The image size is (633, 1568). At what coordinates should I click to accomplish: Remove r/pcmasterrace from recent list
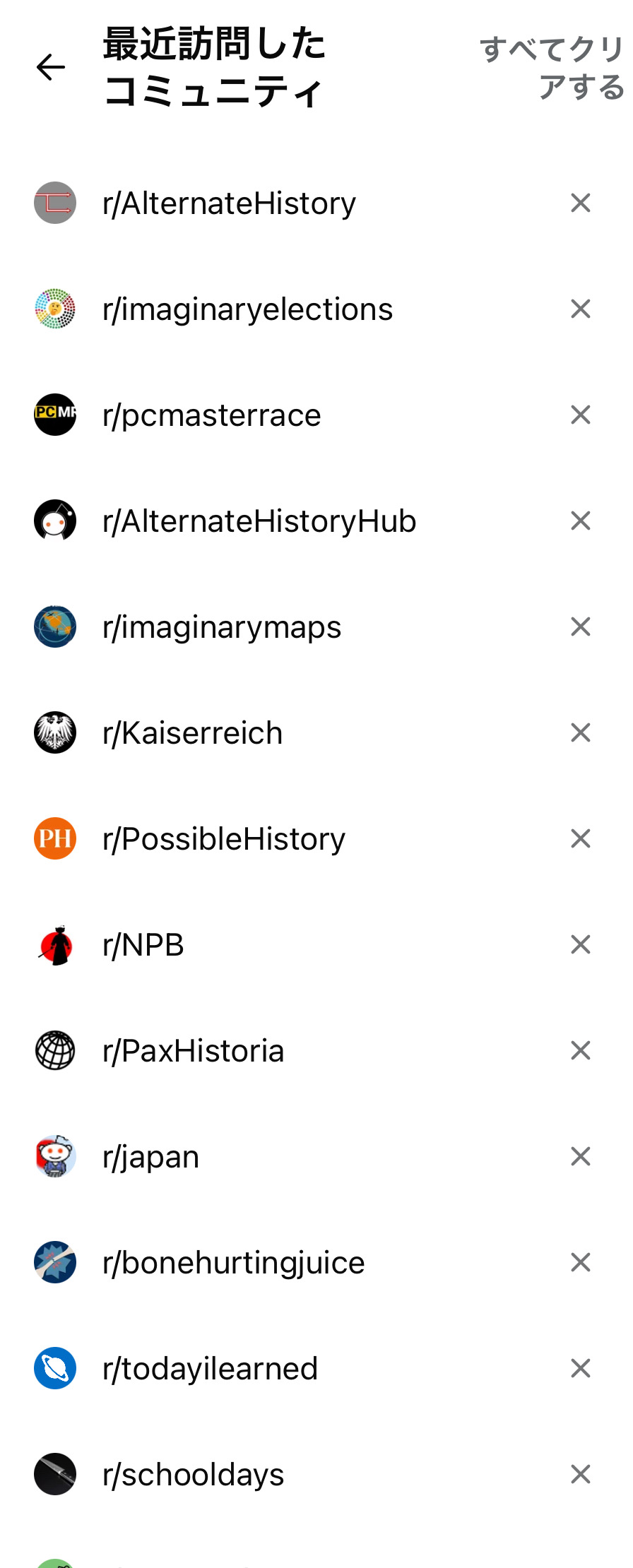[581, 415]
